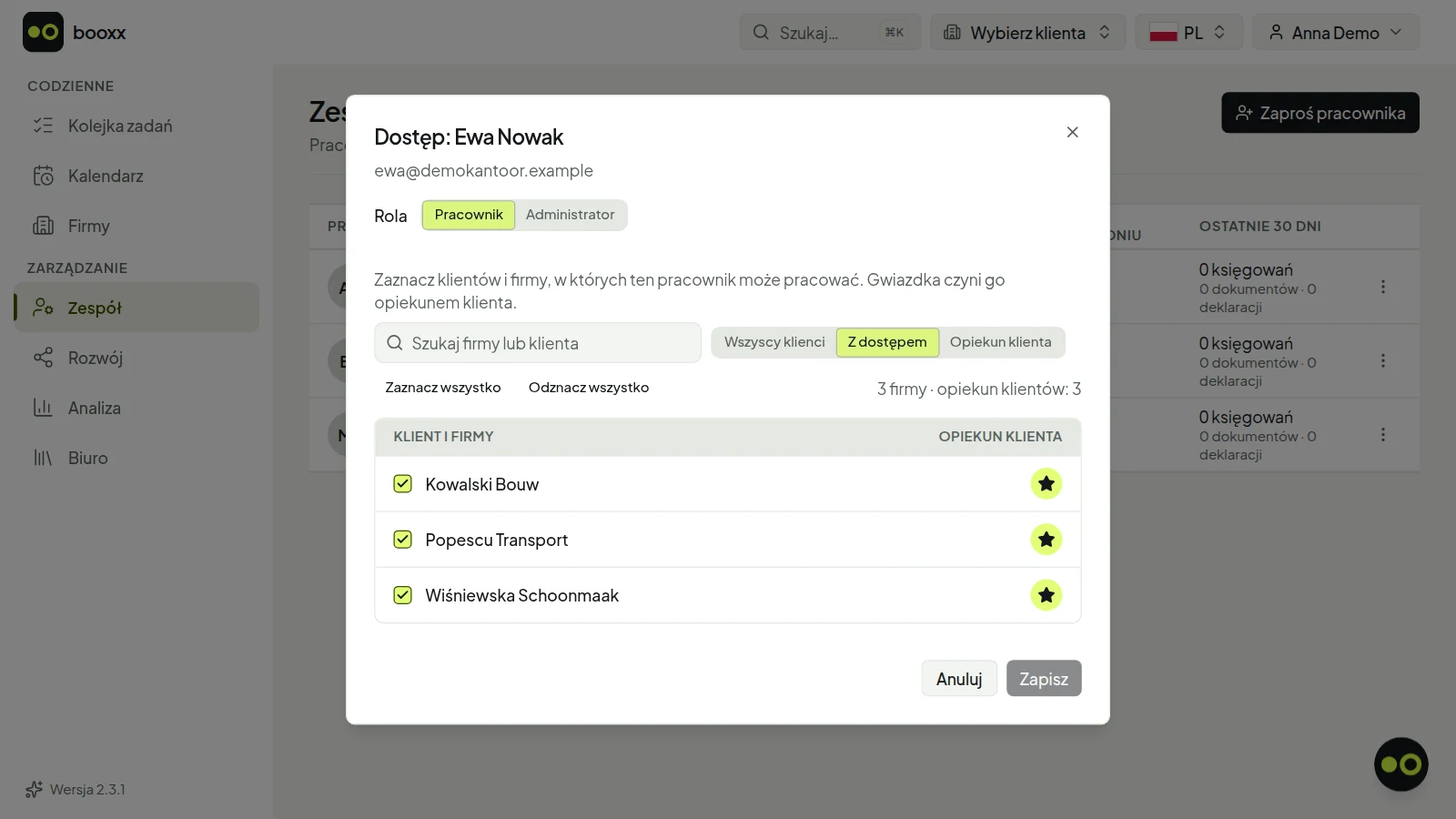Screen dimensions: 1456x819
Task: Select Zespół in sidebar
Action: coord(136,308)
